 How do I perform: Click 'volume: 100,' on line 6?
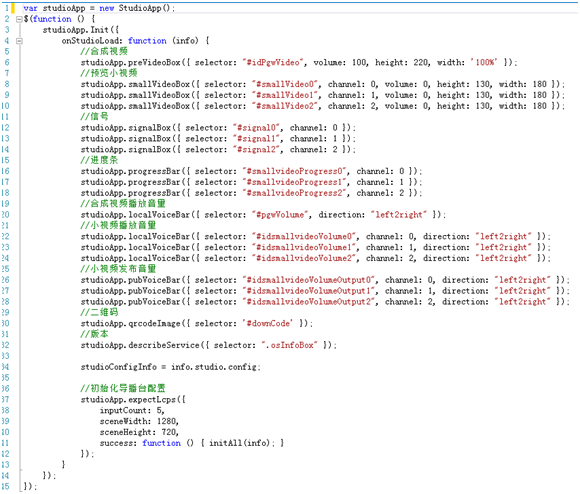pyautogui.click(x=341, y=62)
